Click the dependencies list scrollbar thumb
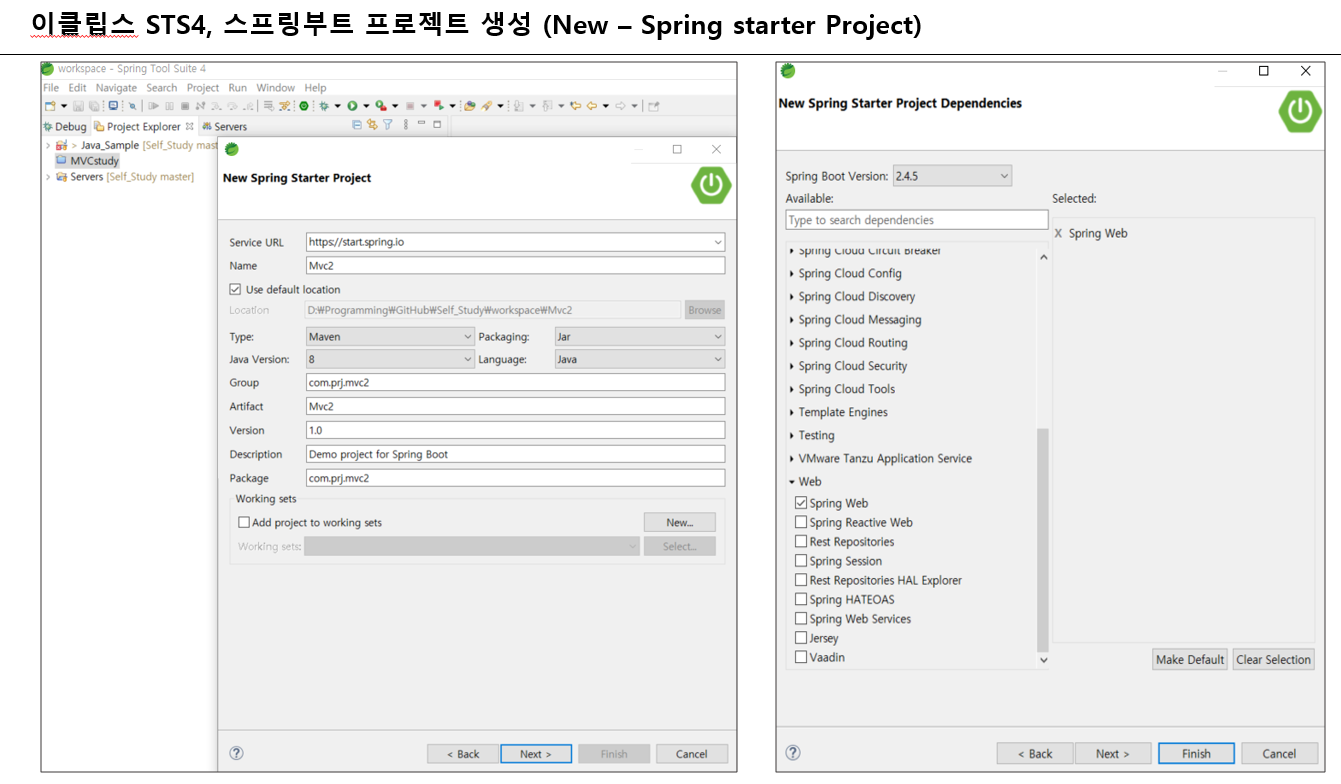Screen dimensions: 1341x784 tap(1043, 540)
